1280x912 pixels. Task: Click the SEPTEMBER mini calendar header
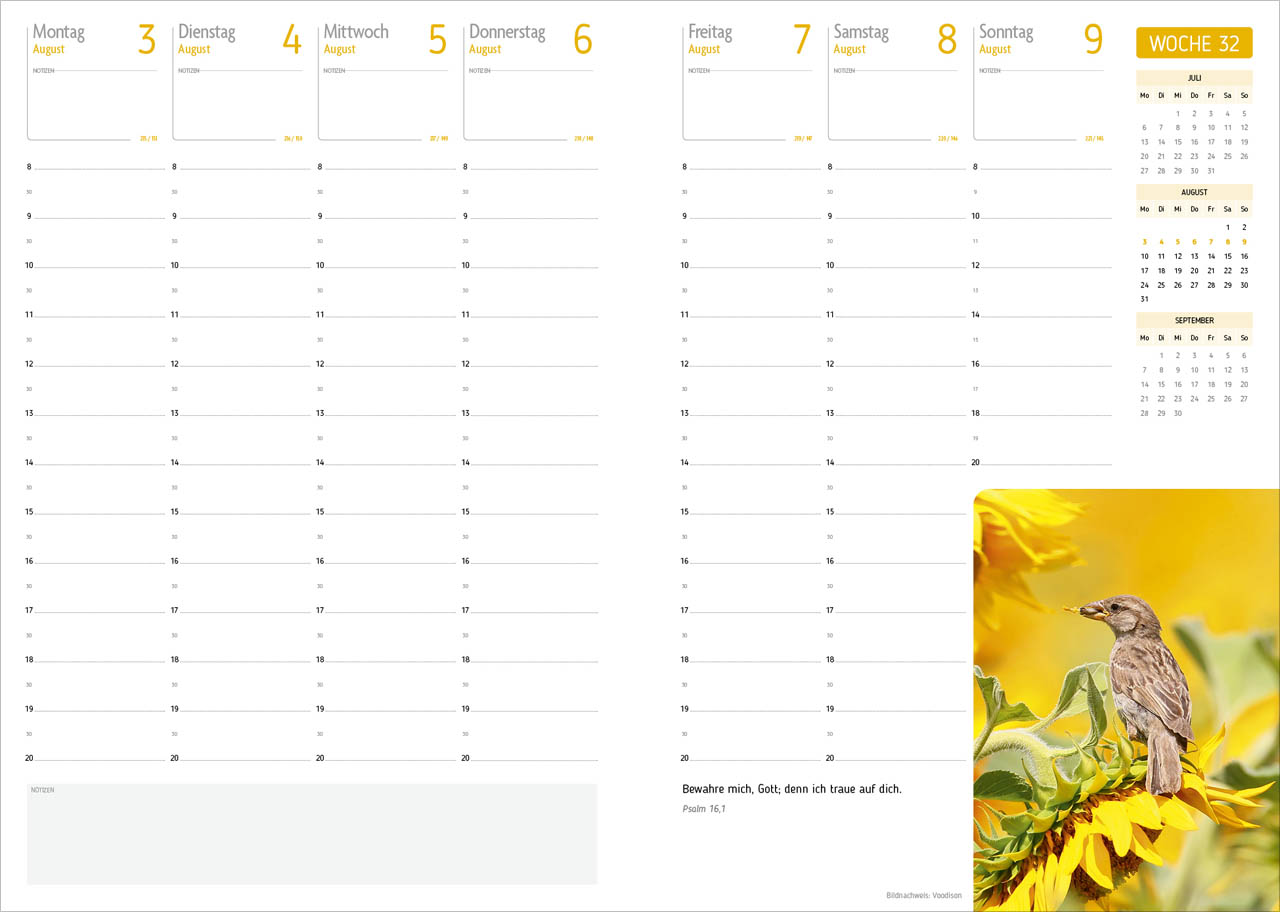[1194, 321]
